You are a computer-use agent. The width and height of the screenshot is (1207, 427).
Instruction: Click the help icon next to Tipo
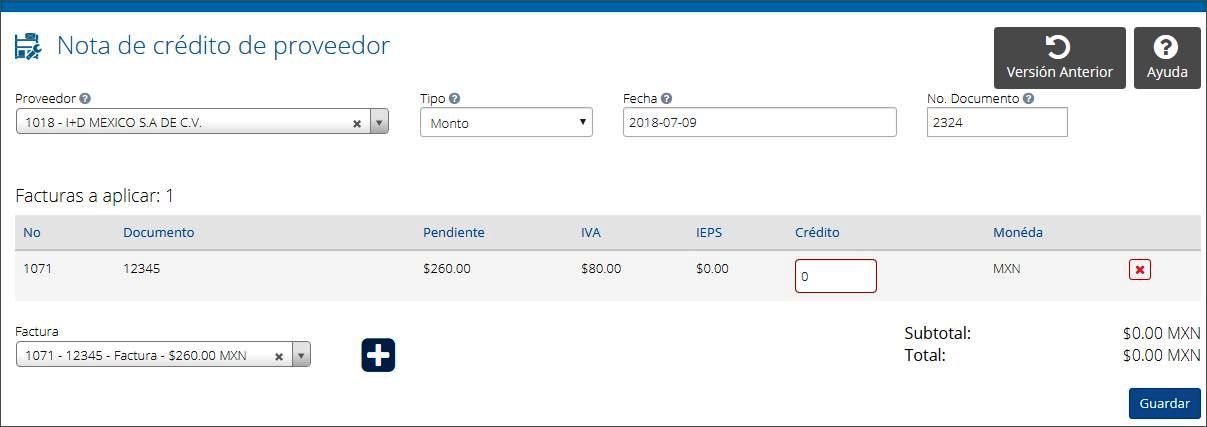(455, 99)
